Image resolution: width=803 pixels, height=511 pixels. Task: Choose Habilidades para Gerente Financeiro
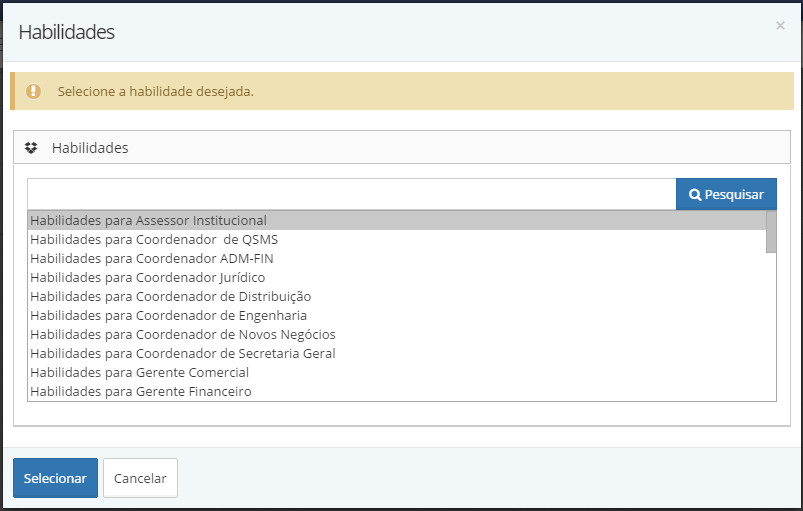pyautogui.click(x=397, y=391)
